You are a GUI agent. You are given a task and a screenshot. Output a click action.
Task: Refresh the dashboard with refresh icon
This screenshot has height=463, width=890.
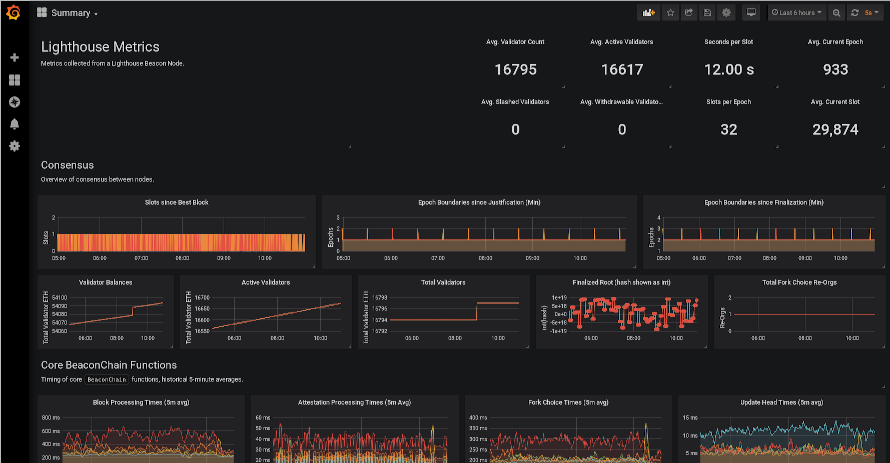coord(854,13)
